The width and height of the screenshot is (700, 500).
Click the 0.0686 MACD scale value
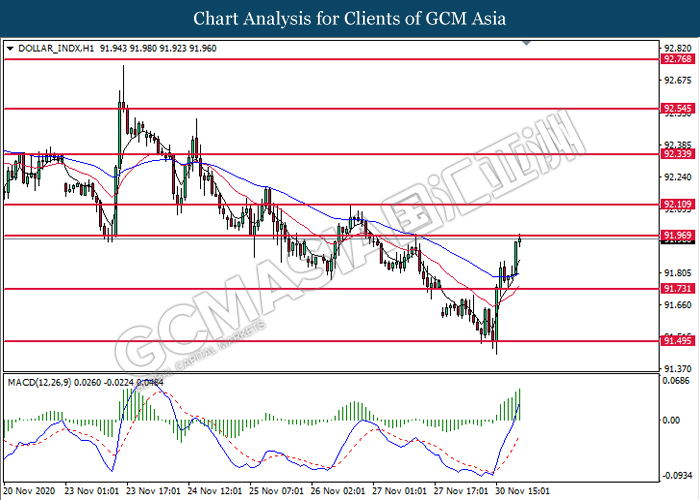click(676, 381)
